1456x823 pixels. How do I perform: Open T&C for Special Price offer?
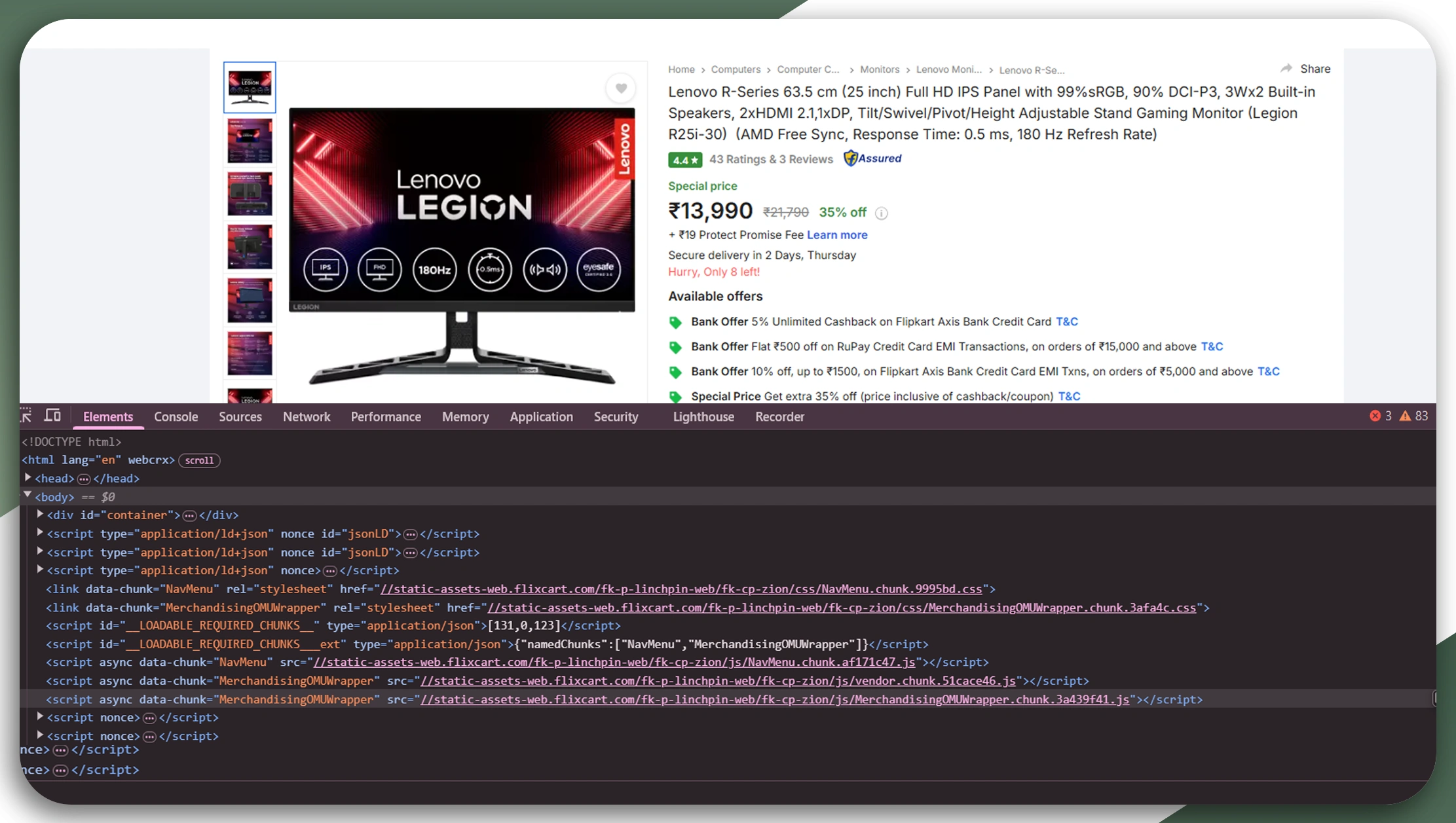coord(1070,396)
